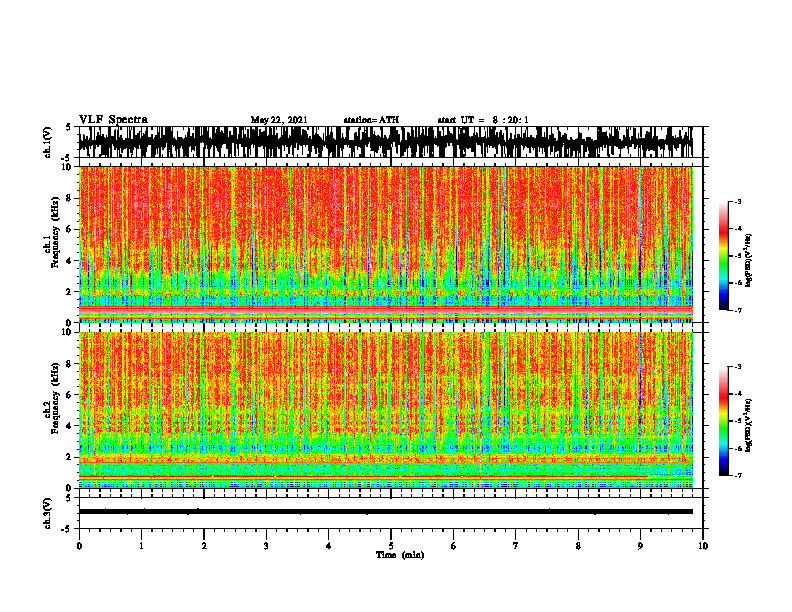Click the "6" kHz tick on ch.2 frequency axis
This screenshot has width=792, height=612.
tap(70, 395)
